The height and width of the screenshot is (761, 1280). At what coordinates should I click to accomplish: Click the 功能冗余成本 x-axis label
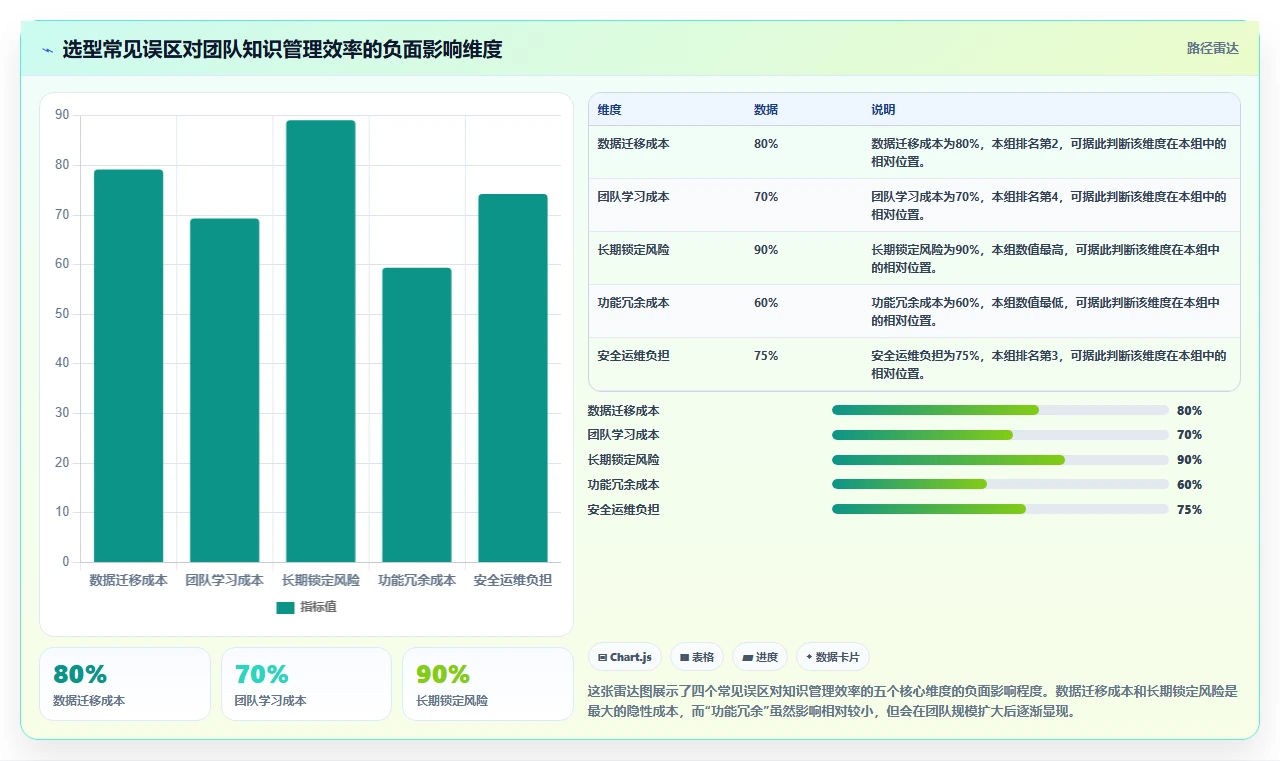(416, 580)
